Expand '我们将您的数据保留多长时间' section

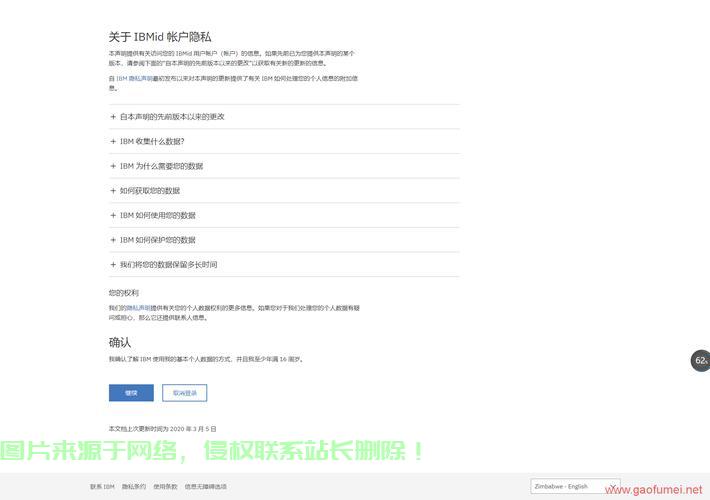point(284,264)
